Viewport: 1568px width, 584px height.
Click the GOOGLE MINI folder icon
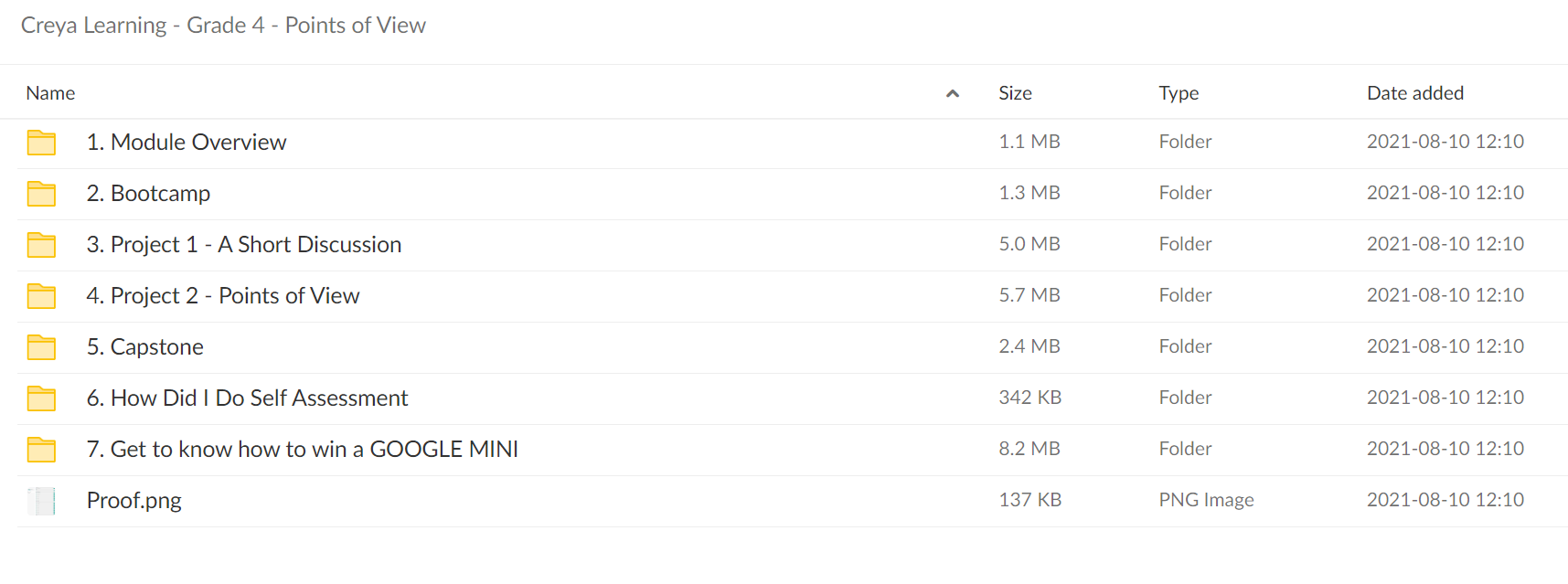(x=41, y=450)
